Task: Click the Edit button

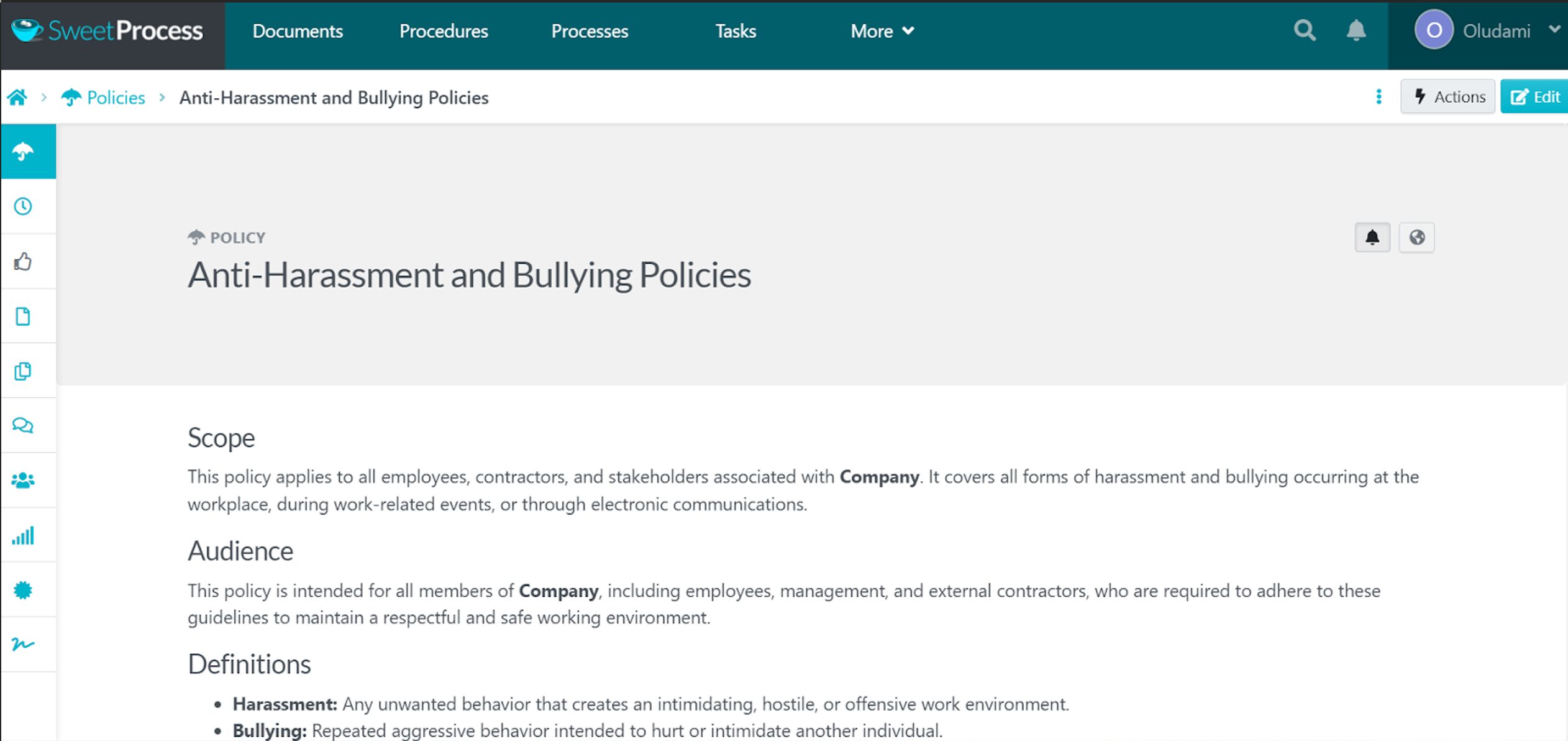Action: point(1534,97)
